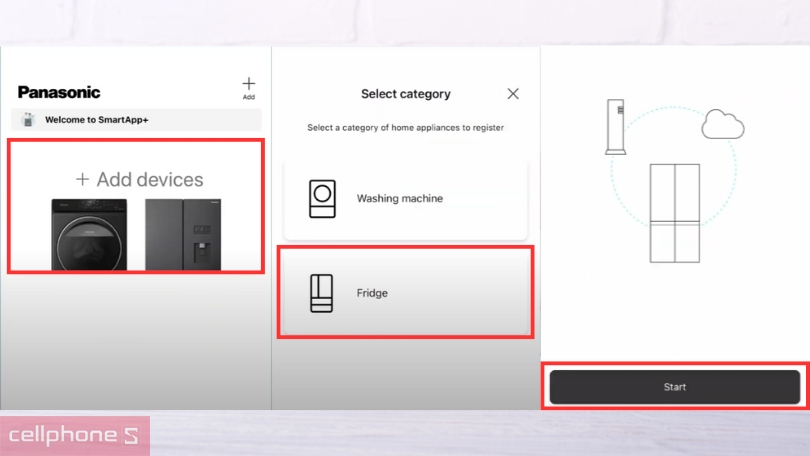This screenshot has width=810, height=456.
Task: Choose the Fridge category card
Action: [406, 293]
